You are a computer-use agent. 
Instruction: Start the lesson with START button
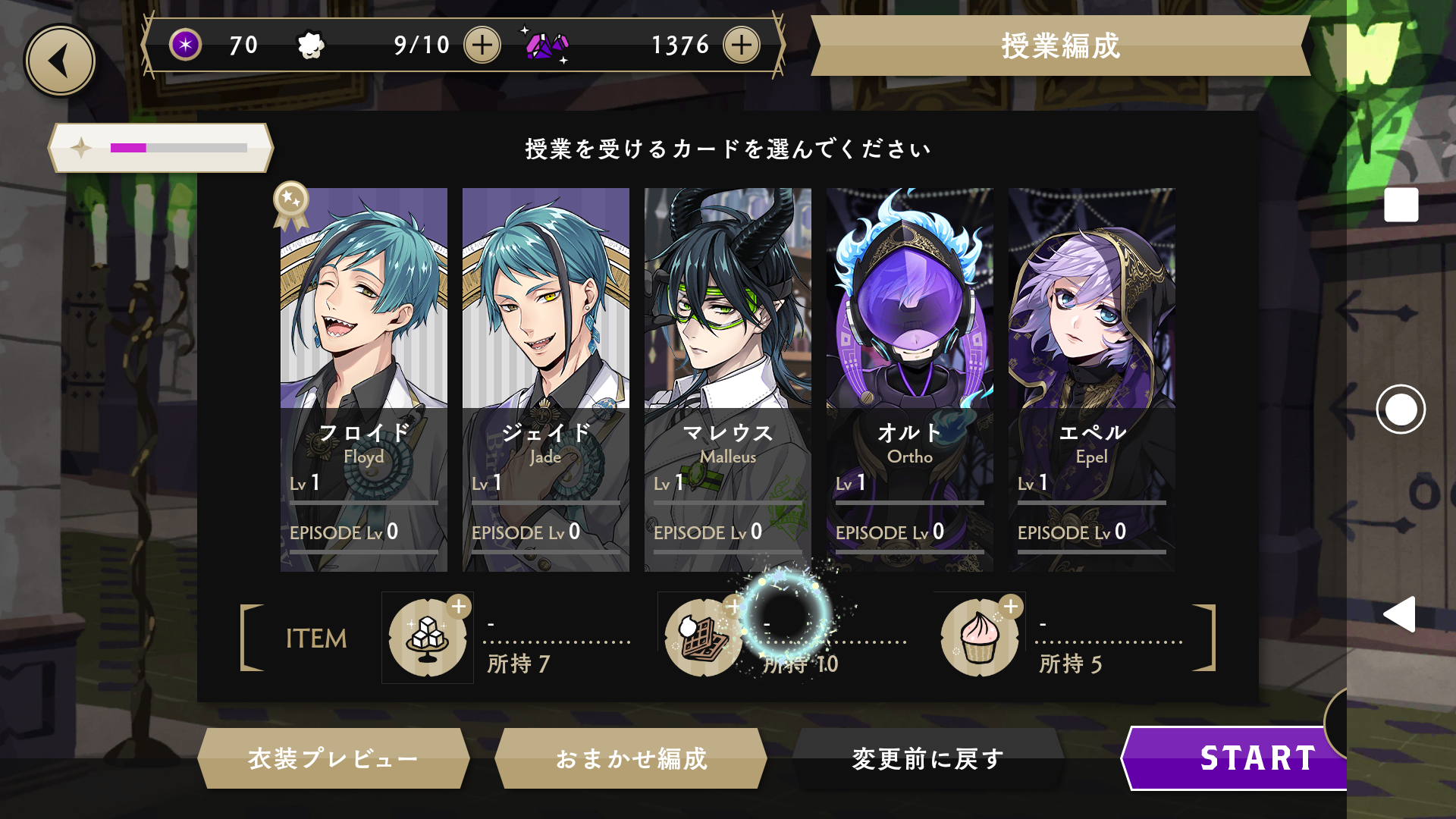pos(1236,758)
